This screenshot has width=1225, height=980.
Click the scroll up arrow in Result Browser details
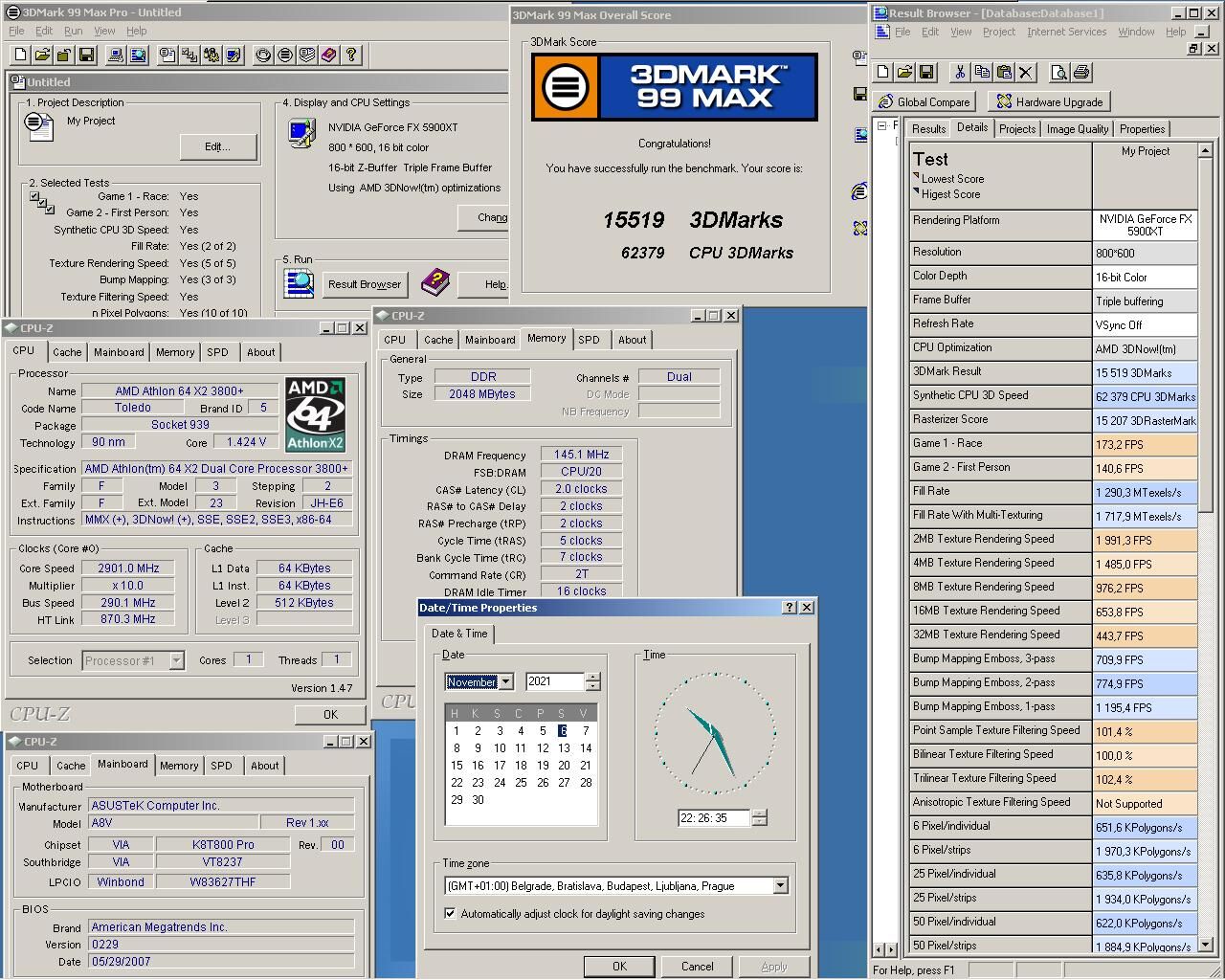[1205, 150]
